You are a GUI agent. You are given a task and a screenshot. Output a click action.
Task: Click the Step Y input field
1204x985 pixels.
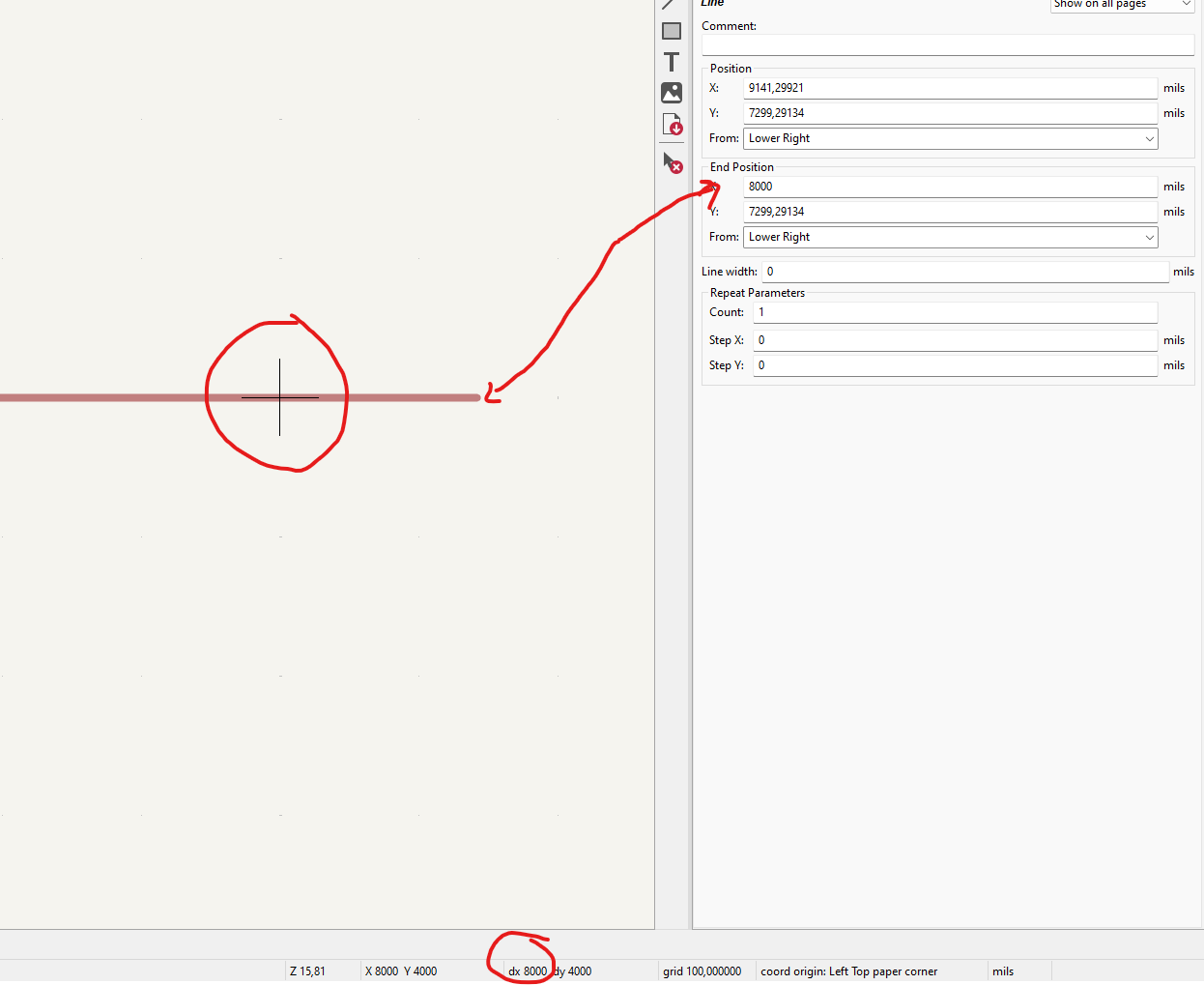pos(955,365)
